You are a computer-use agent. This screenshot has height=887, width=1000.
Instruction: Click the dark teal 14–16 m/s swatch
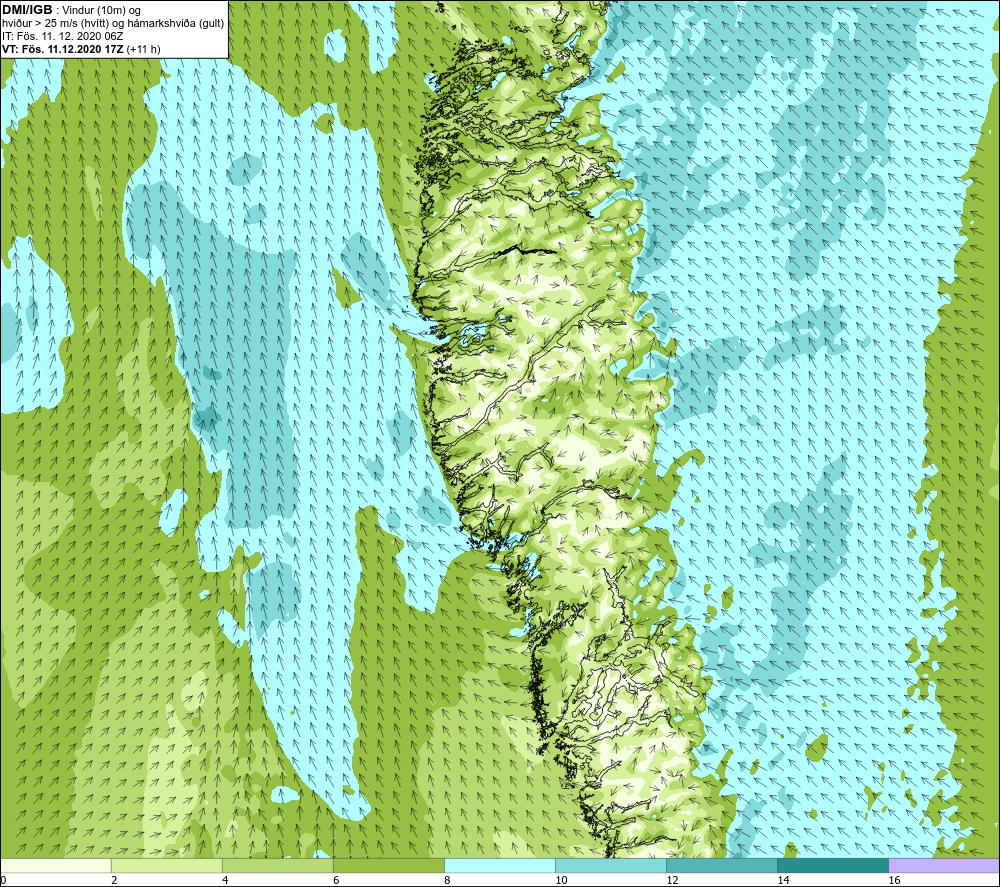coord(833,865)
